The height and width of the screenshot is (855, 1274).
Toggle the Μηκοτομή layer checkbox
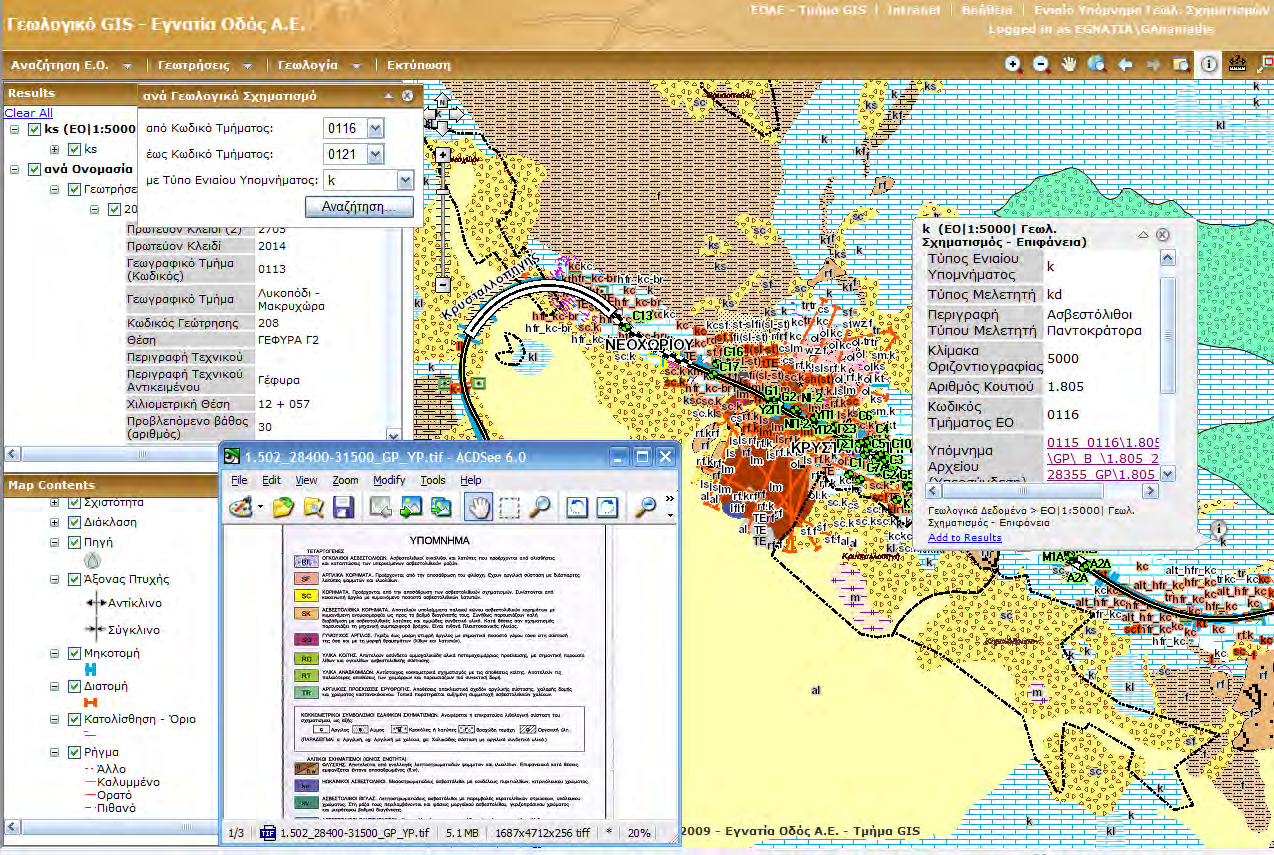(74, 653)
